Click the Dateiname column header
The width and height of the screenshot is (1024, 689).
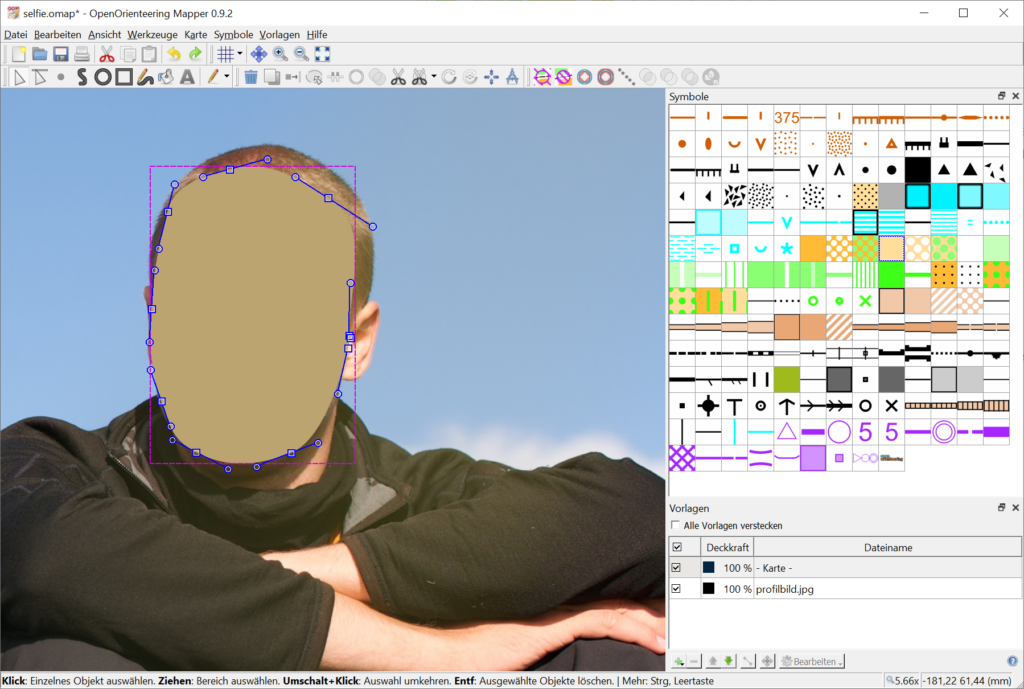click(x=887, y=547)
